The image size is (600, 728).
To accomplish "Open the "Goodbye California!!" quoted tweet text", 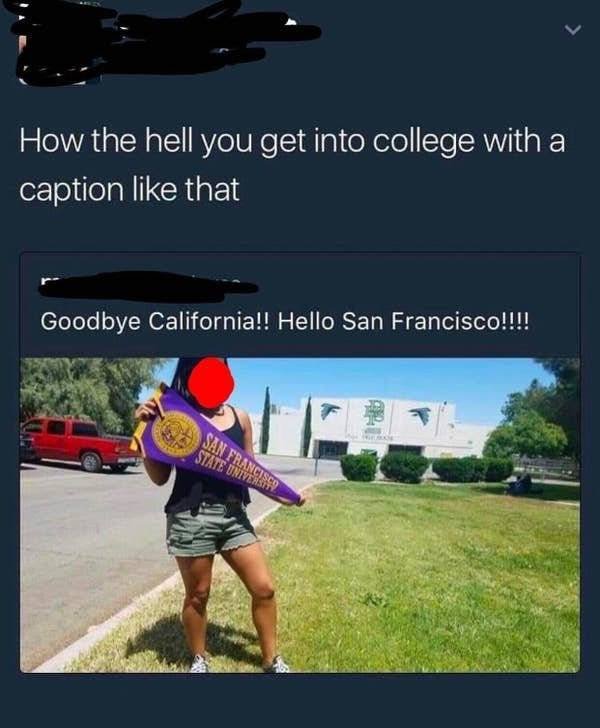I will tap(284, 321).
